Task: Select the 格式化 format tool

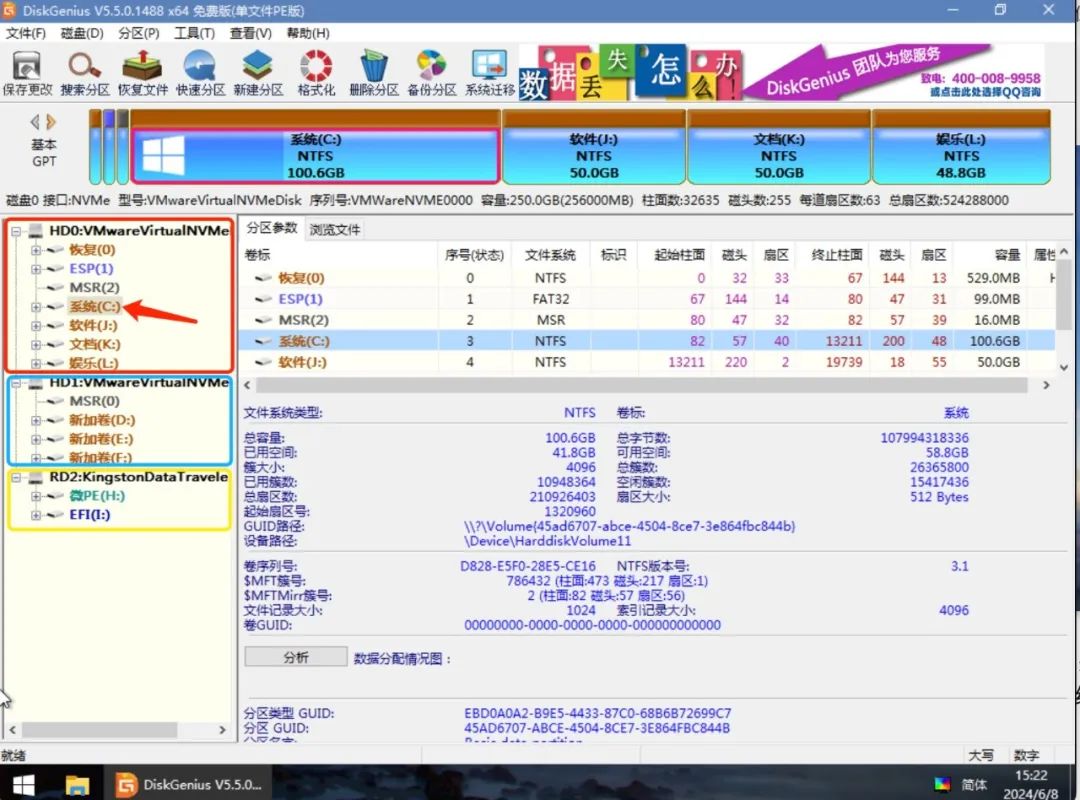Action: 316,72
